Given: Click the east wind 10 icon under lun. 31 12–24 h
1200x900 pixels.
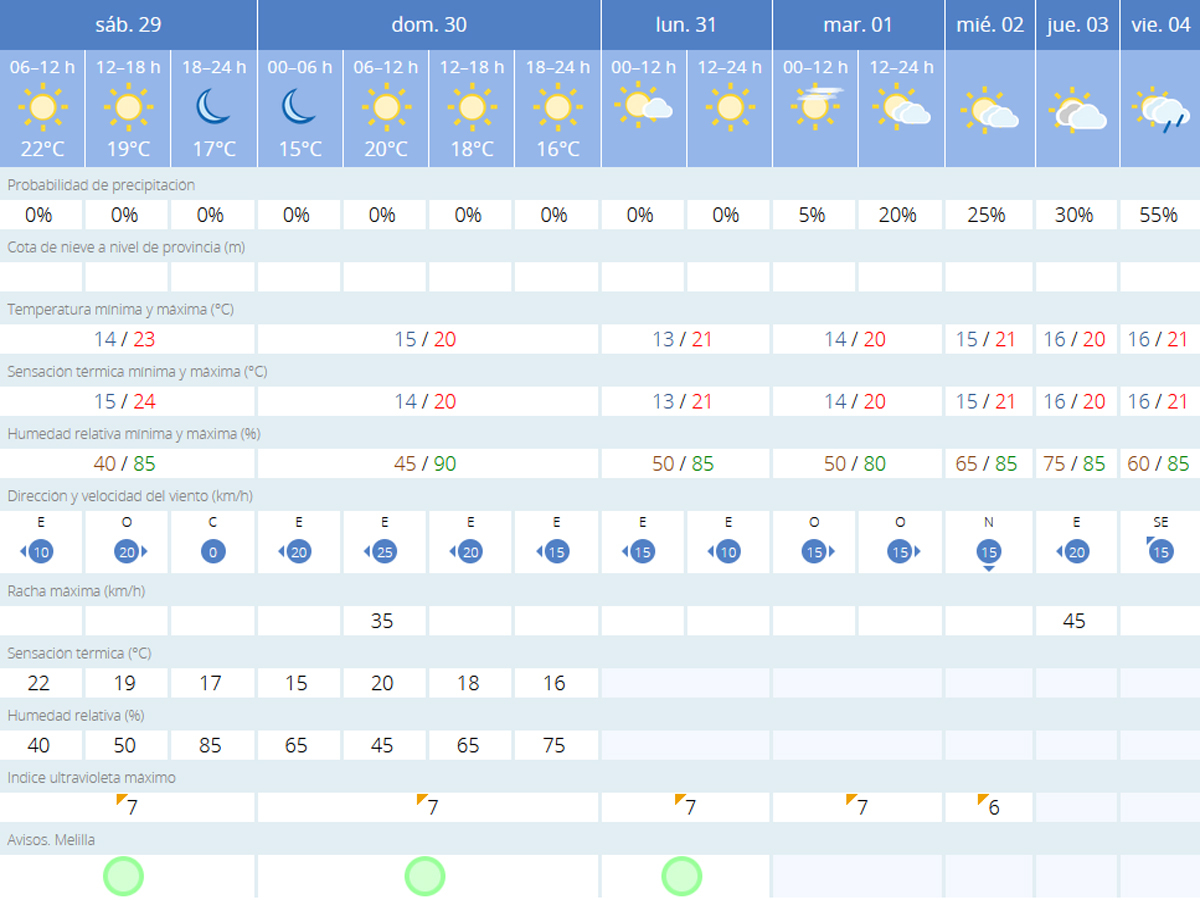Looking at the screenshot, I should 726,551.
